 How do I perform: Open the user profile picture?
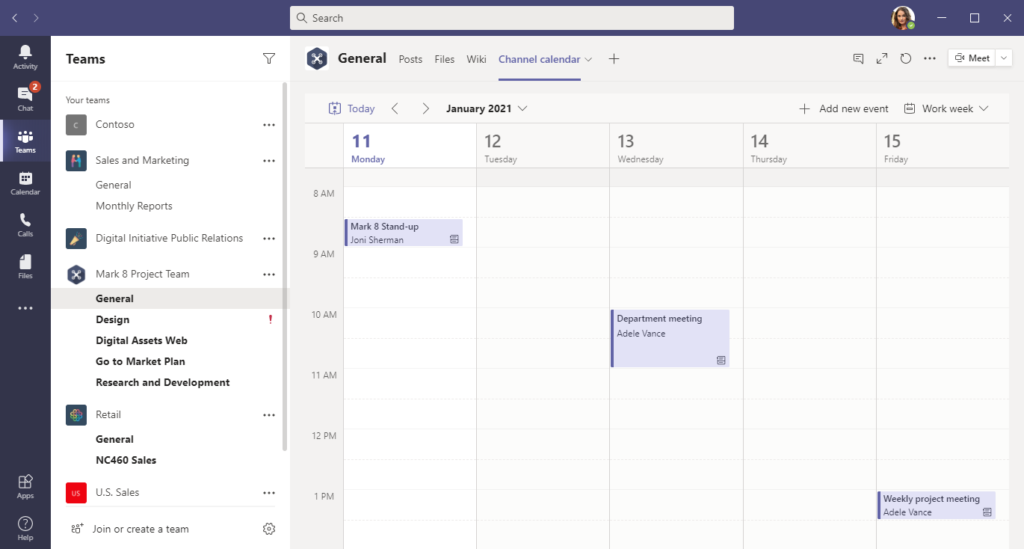[903, 18]
